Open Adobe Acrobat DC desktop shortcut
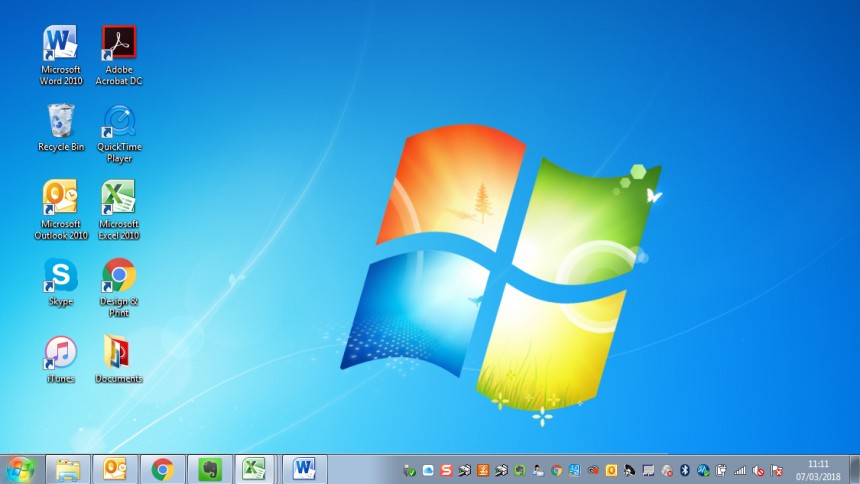 pos(118,55)
